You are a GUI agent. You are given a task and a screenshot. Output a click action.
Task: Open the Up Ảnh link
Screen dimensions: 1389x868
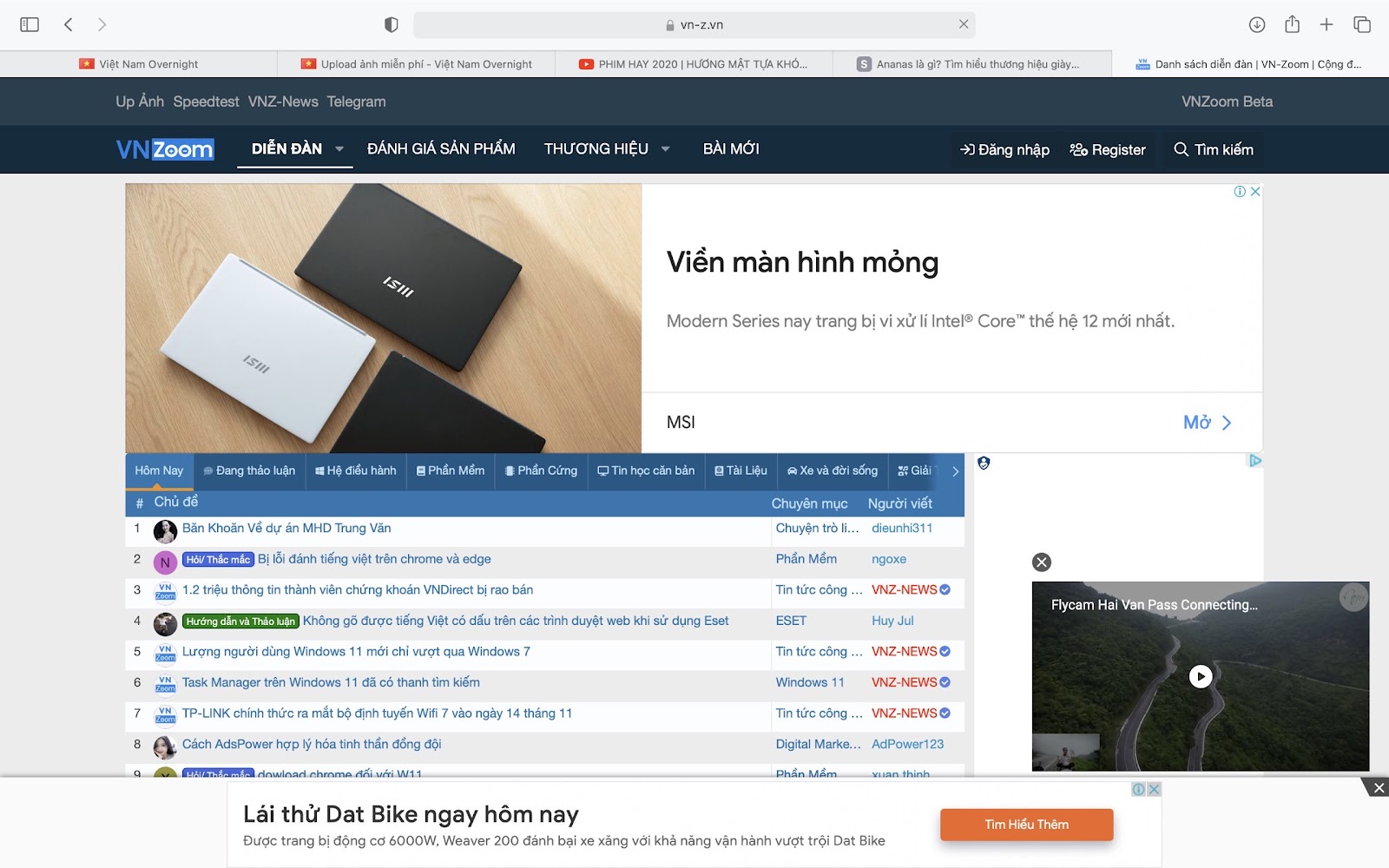140,102
